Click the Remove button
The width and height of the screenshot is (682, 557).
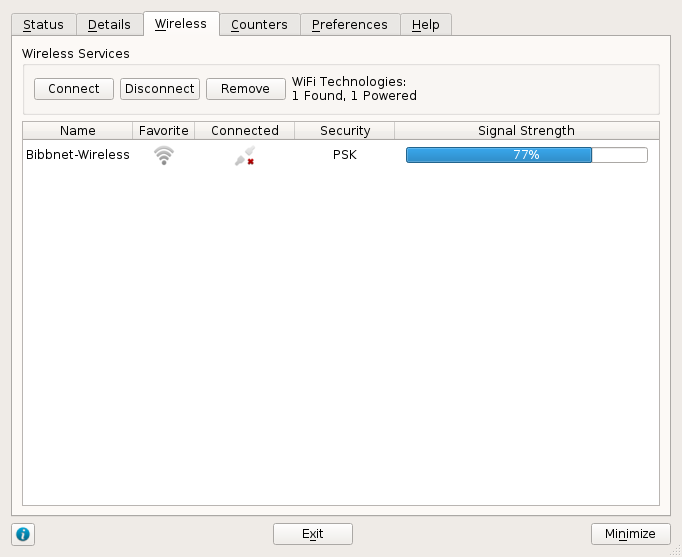[245, 88]
